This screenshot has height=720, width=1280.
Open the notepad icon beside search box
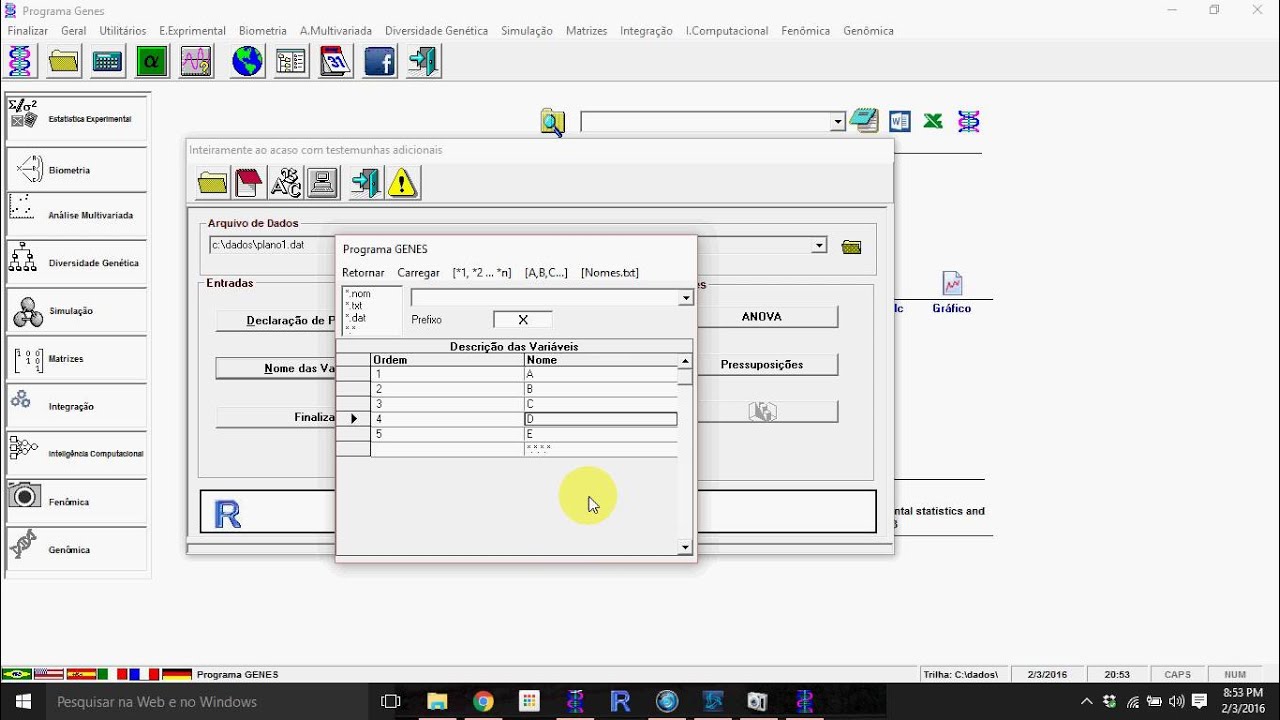(864, 121)
